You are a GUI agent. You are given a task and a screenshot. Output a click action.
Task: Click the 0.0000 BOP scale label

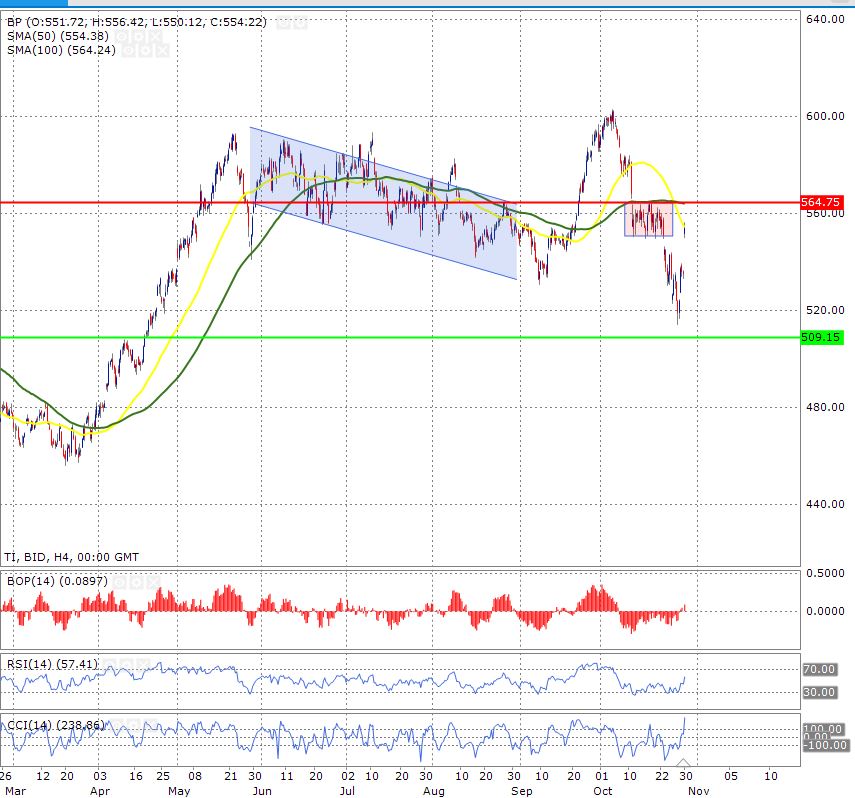pos(825,611)
